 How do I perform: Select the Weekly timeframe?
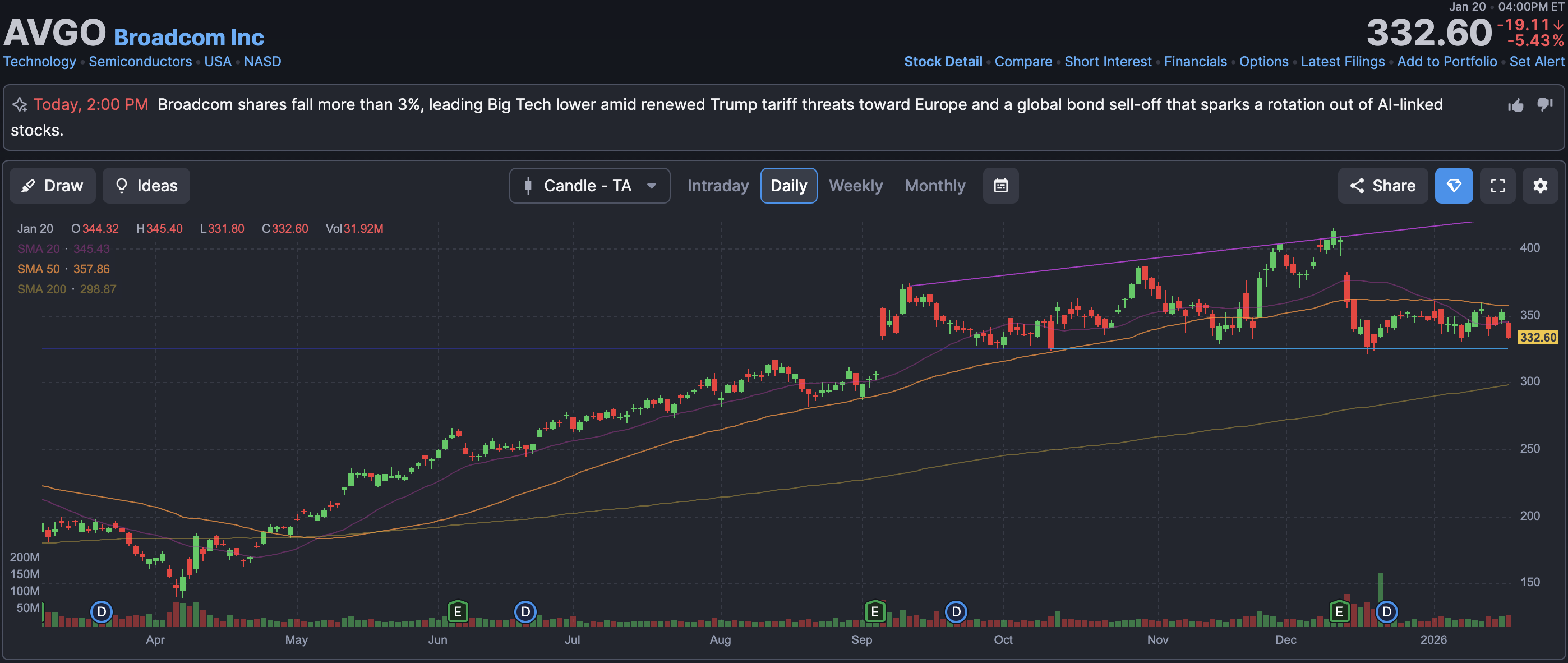click(855, 186)
